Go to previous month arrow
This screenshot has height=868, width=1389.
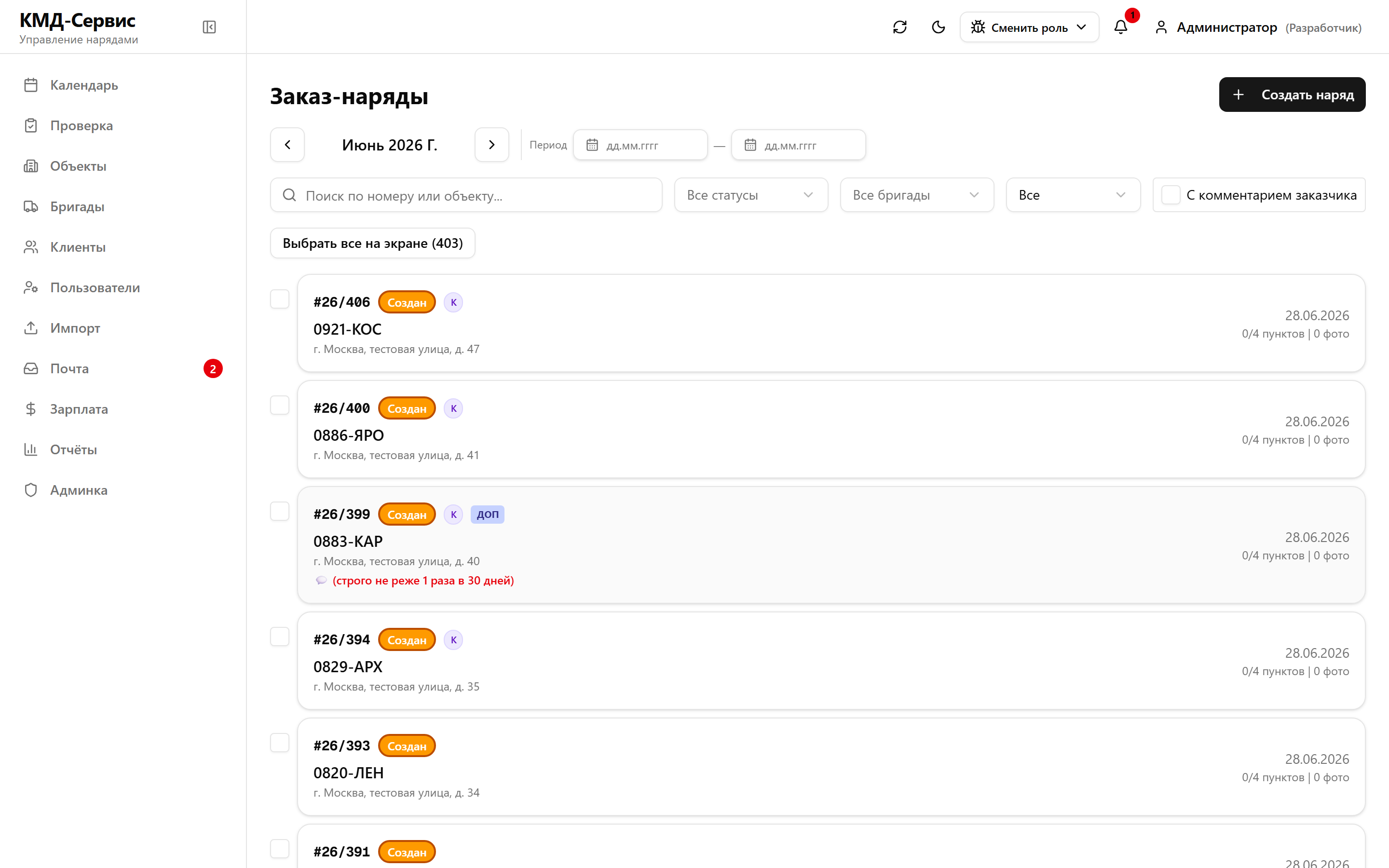(x=287, y=145)
